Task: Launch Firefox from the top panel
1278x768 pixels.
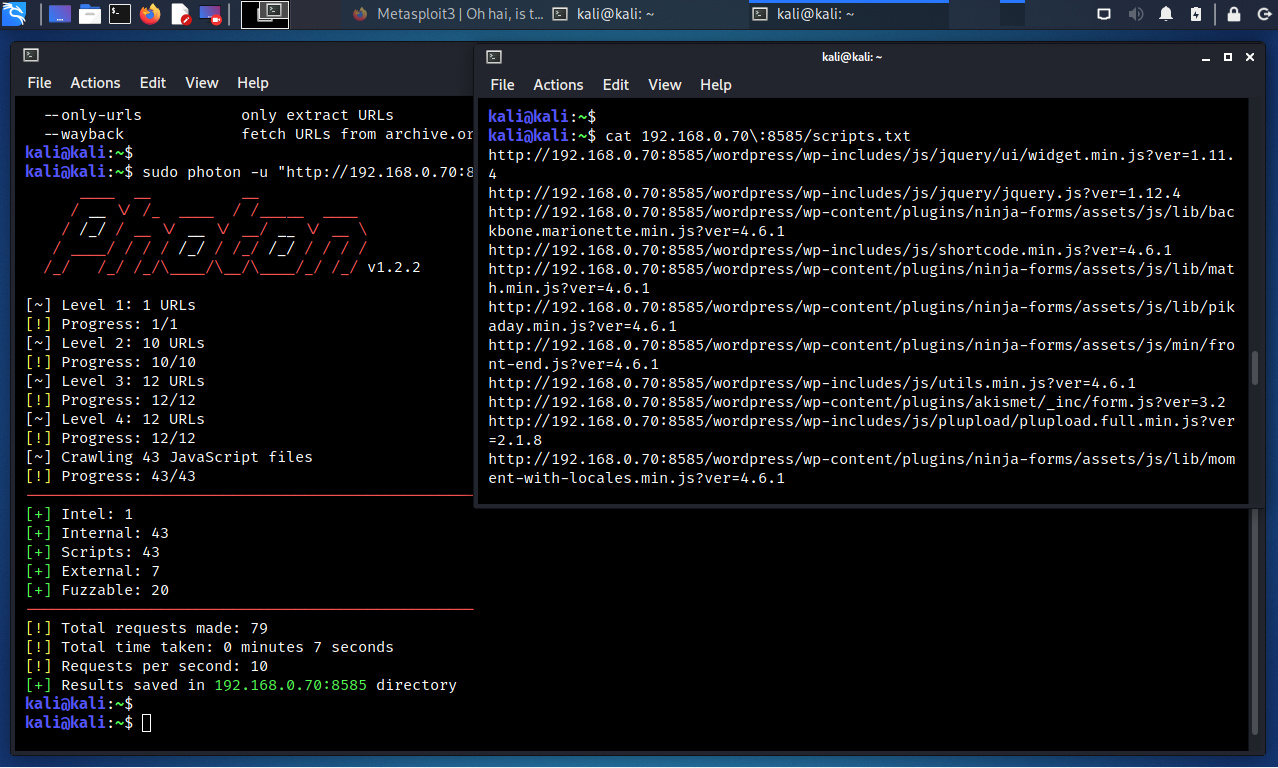Action: 150,14
